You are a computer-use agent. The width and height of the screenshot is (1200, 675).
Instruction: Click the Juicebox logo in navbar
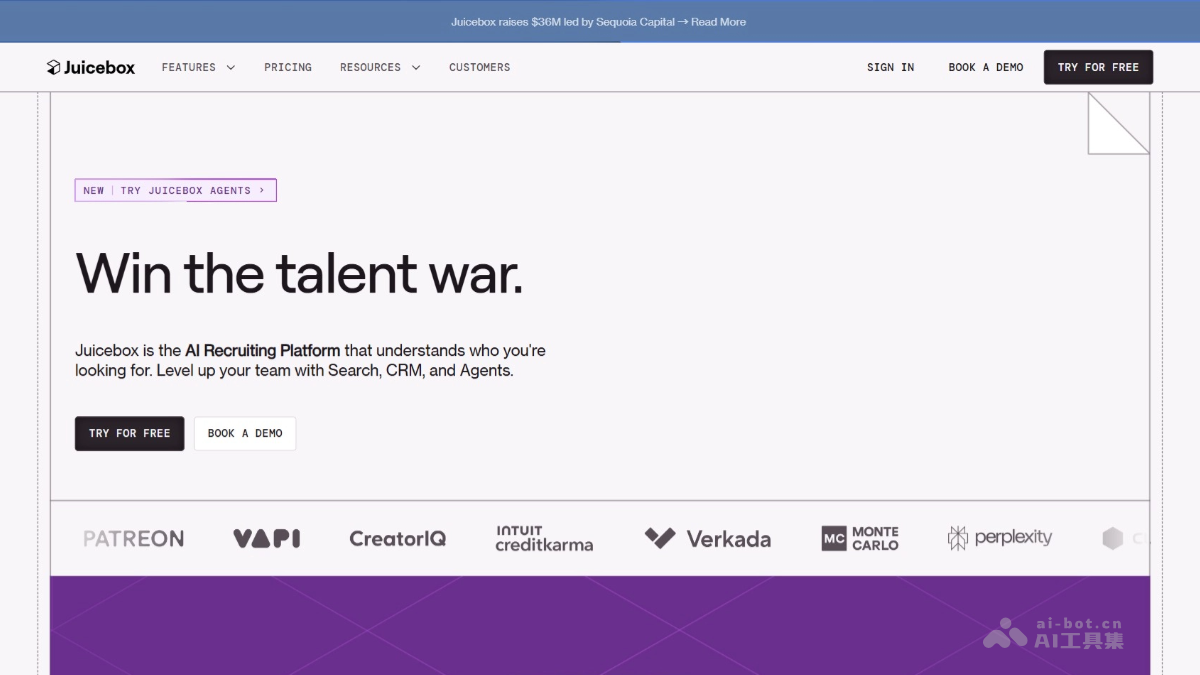91,67
